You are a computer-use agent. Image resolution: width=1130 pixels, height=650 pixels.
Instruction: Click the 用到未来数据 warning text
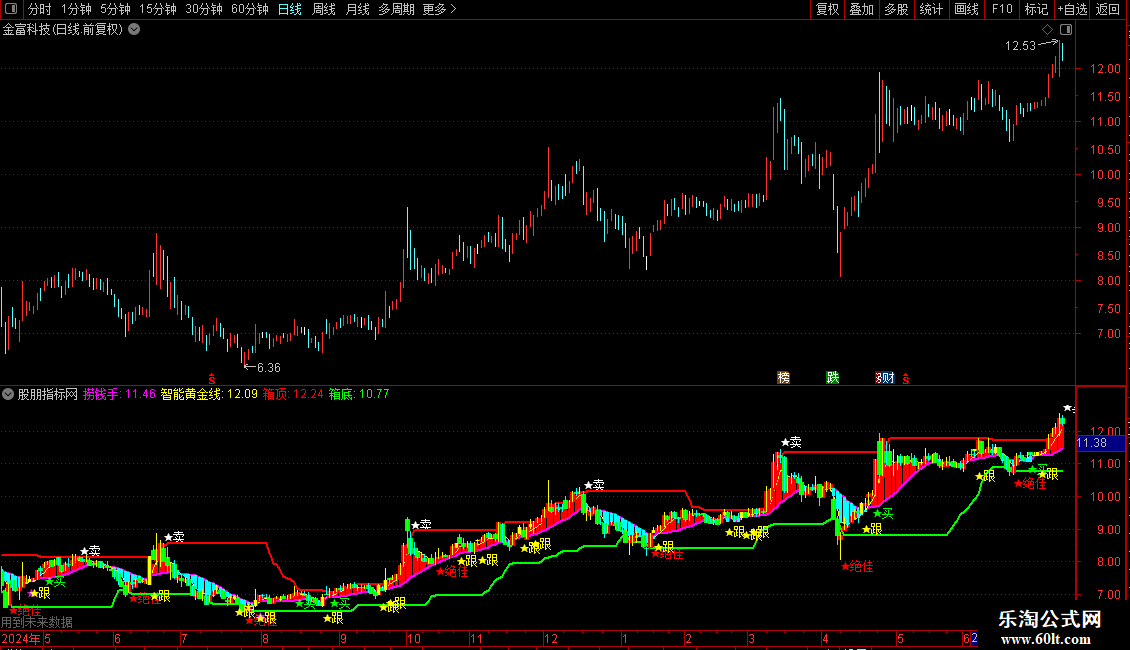click(37, 622)
